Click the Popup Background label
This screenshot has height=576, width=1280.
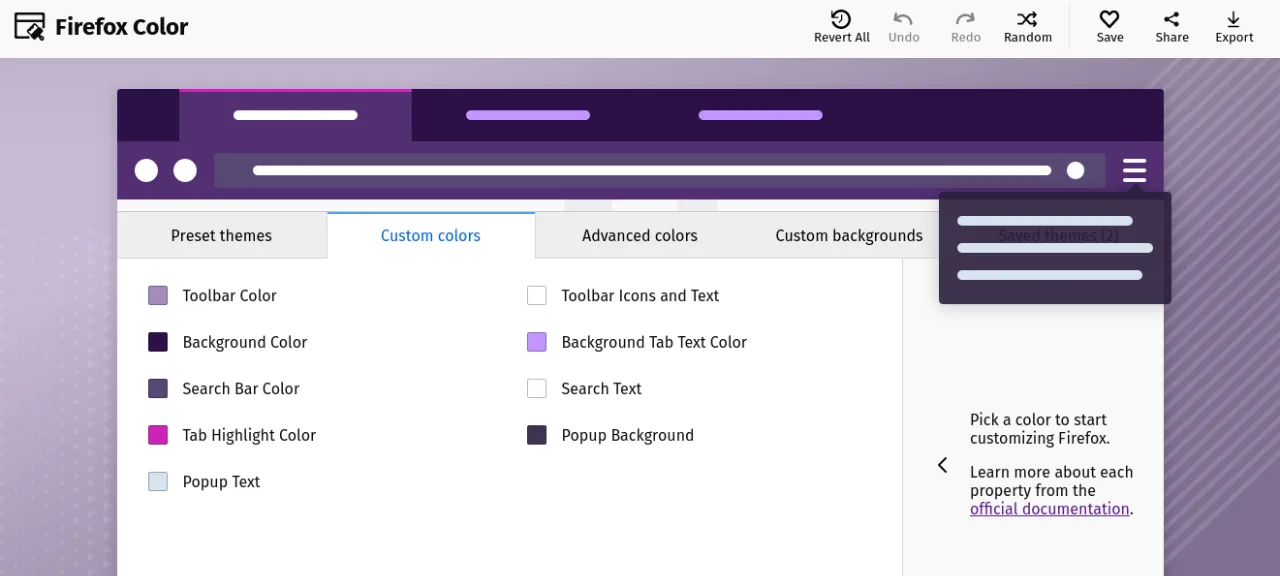coord(627,436)
